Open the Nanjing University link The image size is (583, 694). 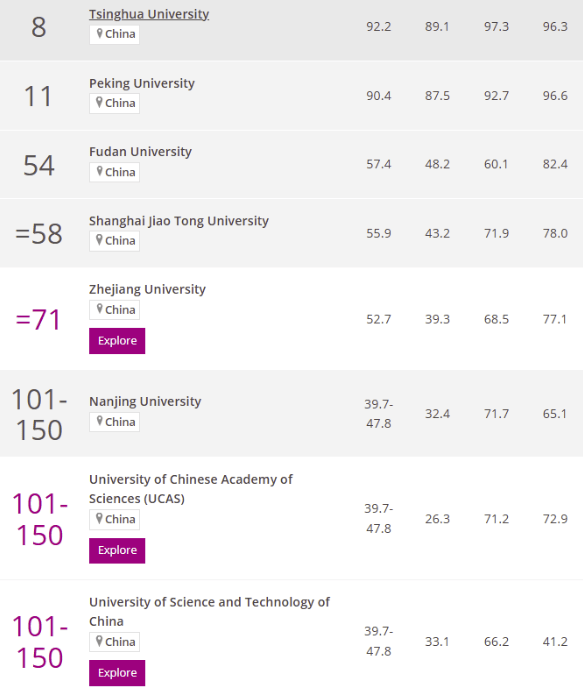145,401
